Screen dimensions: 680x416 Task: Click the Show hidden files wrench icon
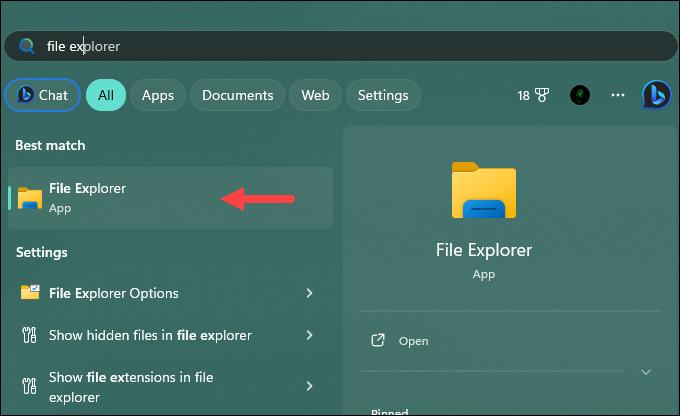(x=30, y=335)
